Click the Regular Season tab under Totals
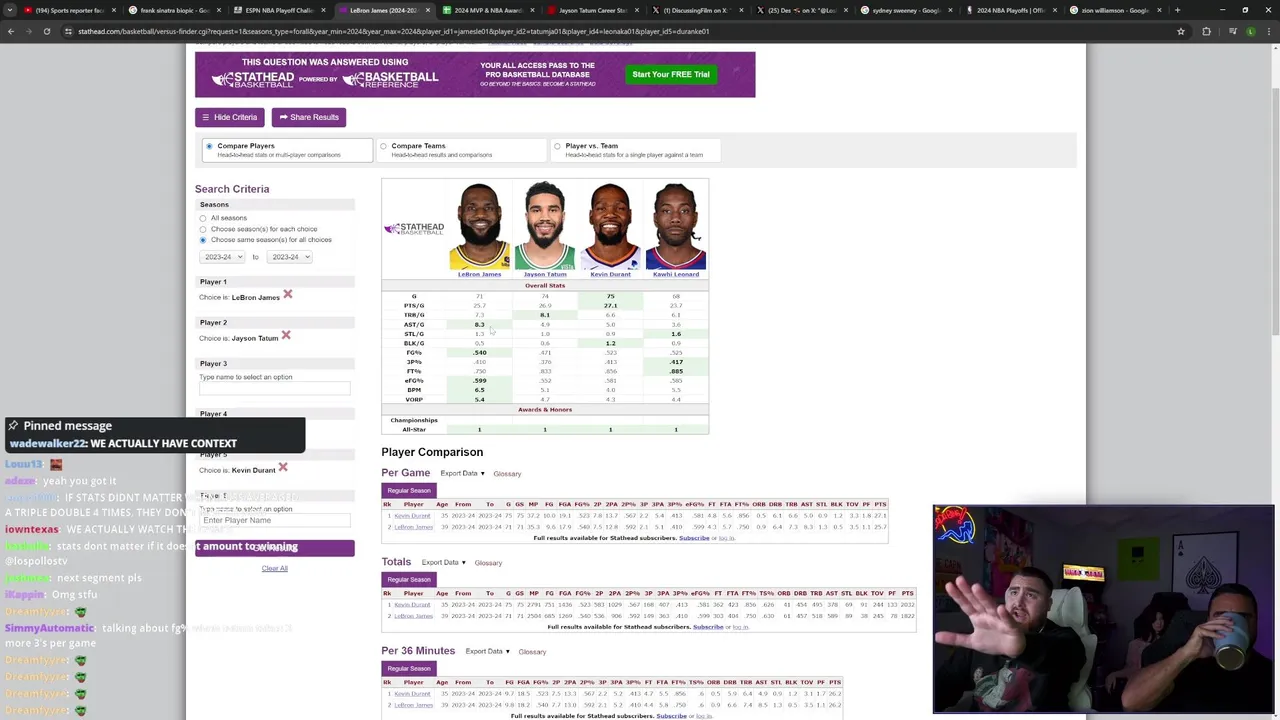Viewport: 1280px width, 720px height. (x=408, y=580)
